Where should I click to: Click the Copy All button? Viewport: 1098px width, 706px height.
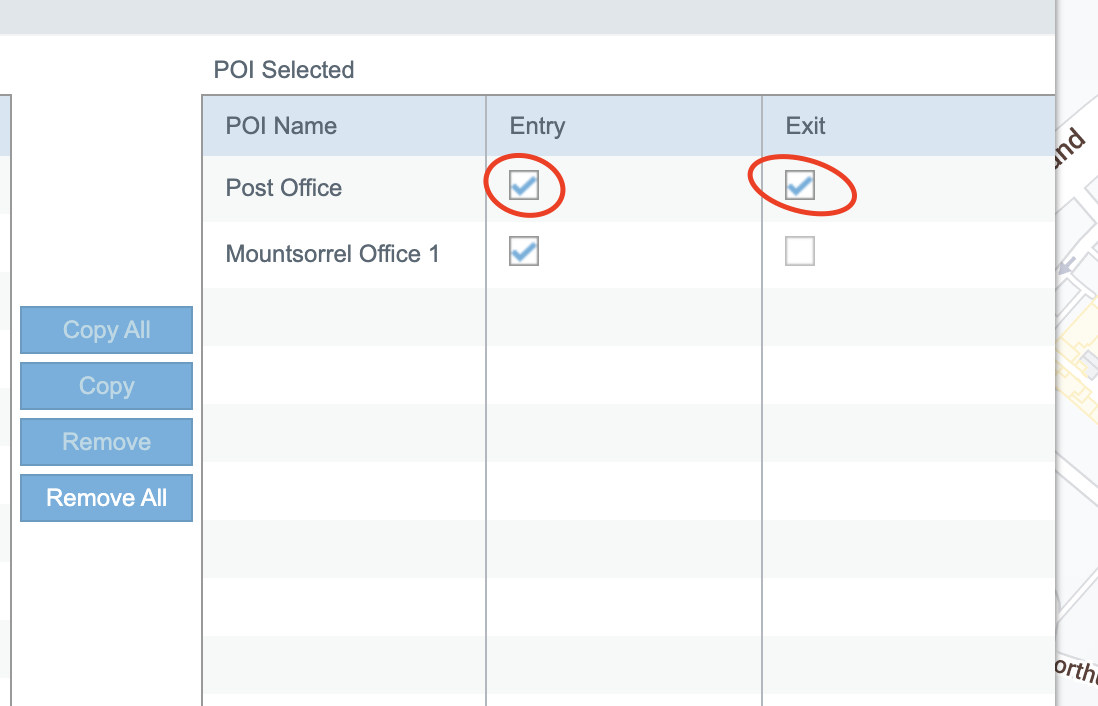point(106,330)
